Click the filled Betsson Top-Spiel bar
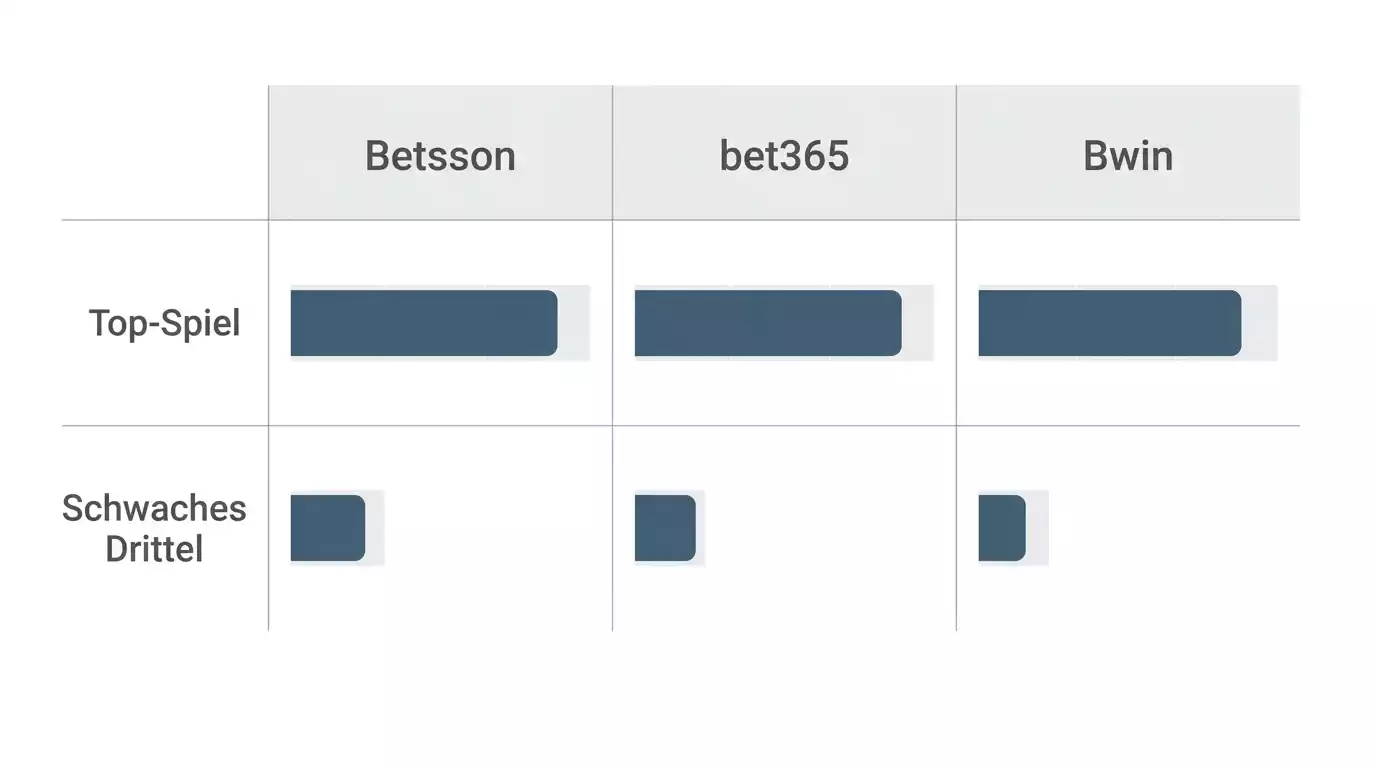The image size is (1376, 768). point(424,323)
